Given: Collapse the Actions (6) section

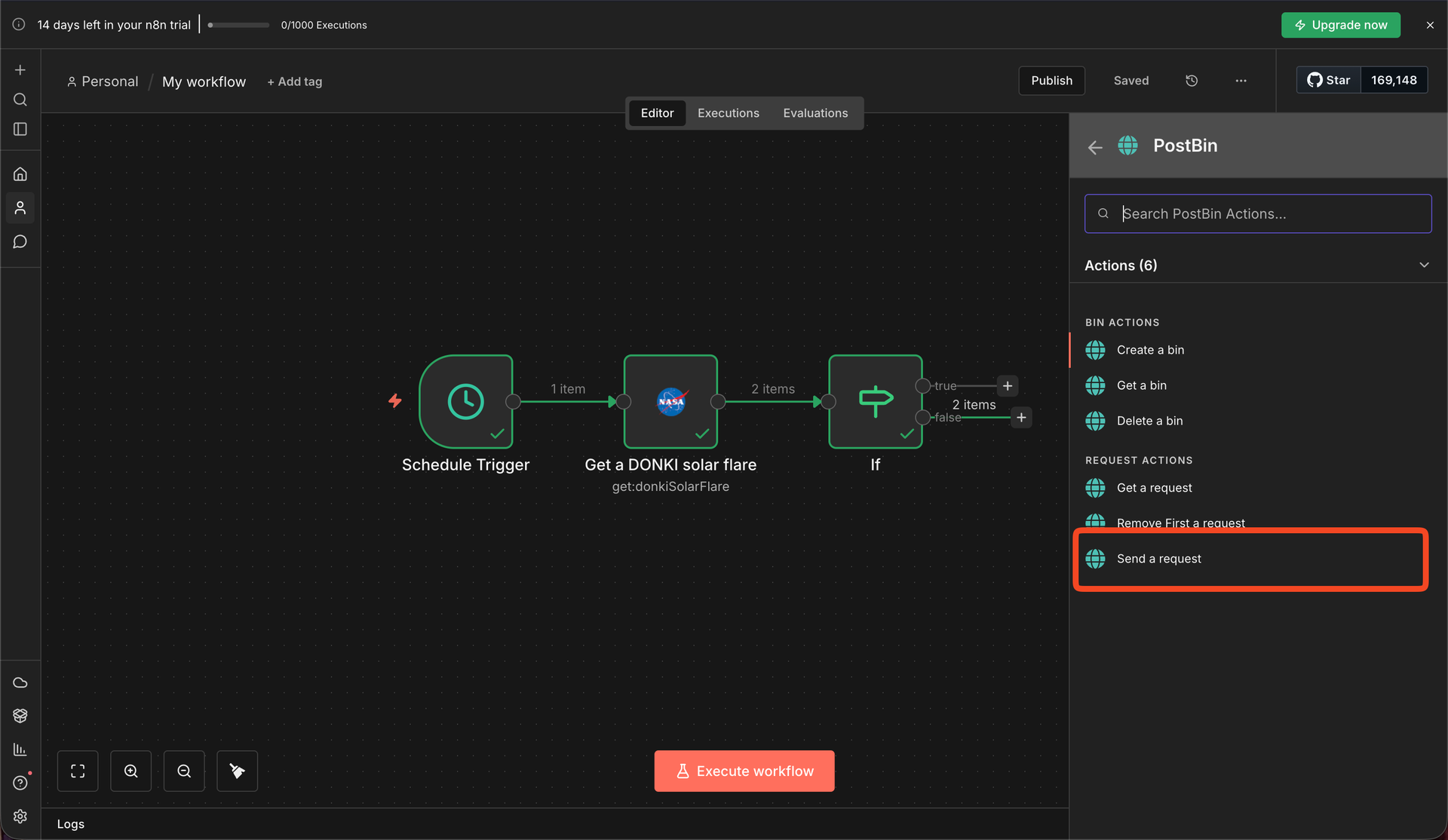Looking at the screenshot, I should (x=1424, y=265).
